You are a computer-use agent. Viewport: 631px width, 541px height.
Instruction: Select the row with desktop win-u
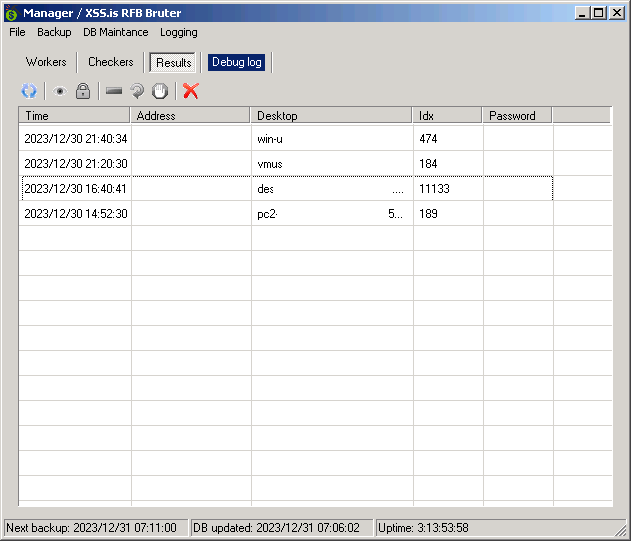click(x=270, y=139)
